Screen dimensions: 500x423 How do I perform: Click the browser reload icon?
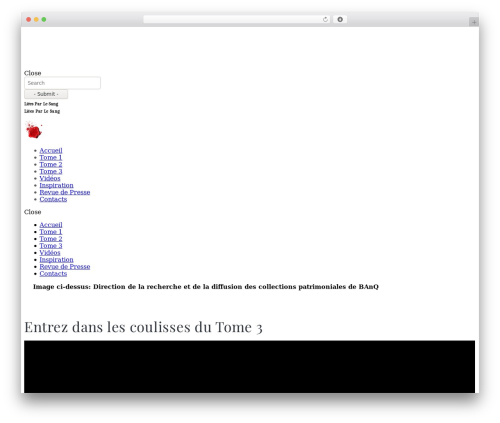coord(325,19)
